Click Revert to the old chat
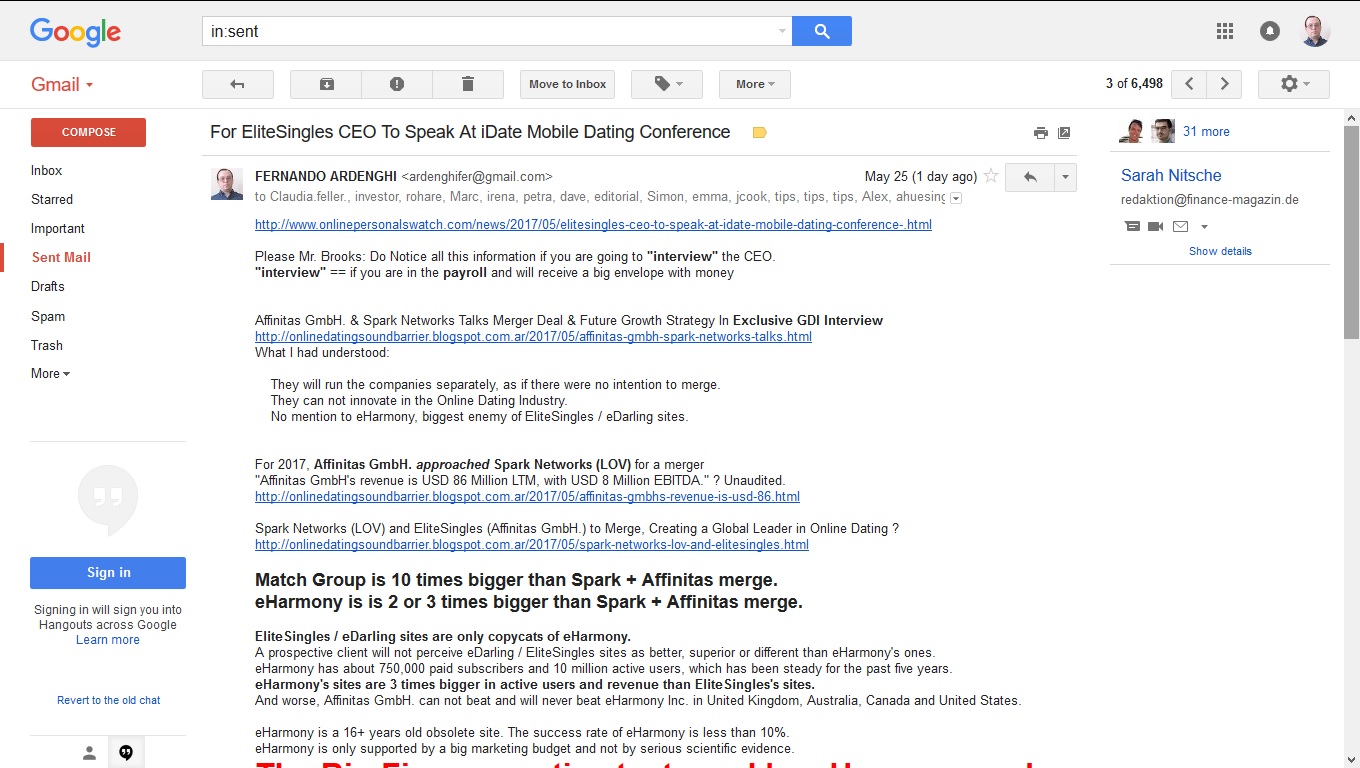The width and height of the screenshot is (1360, 768). pos(108,700)
